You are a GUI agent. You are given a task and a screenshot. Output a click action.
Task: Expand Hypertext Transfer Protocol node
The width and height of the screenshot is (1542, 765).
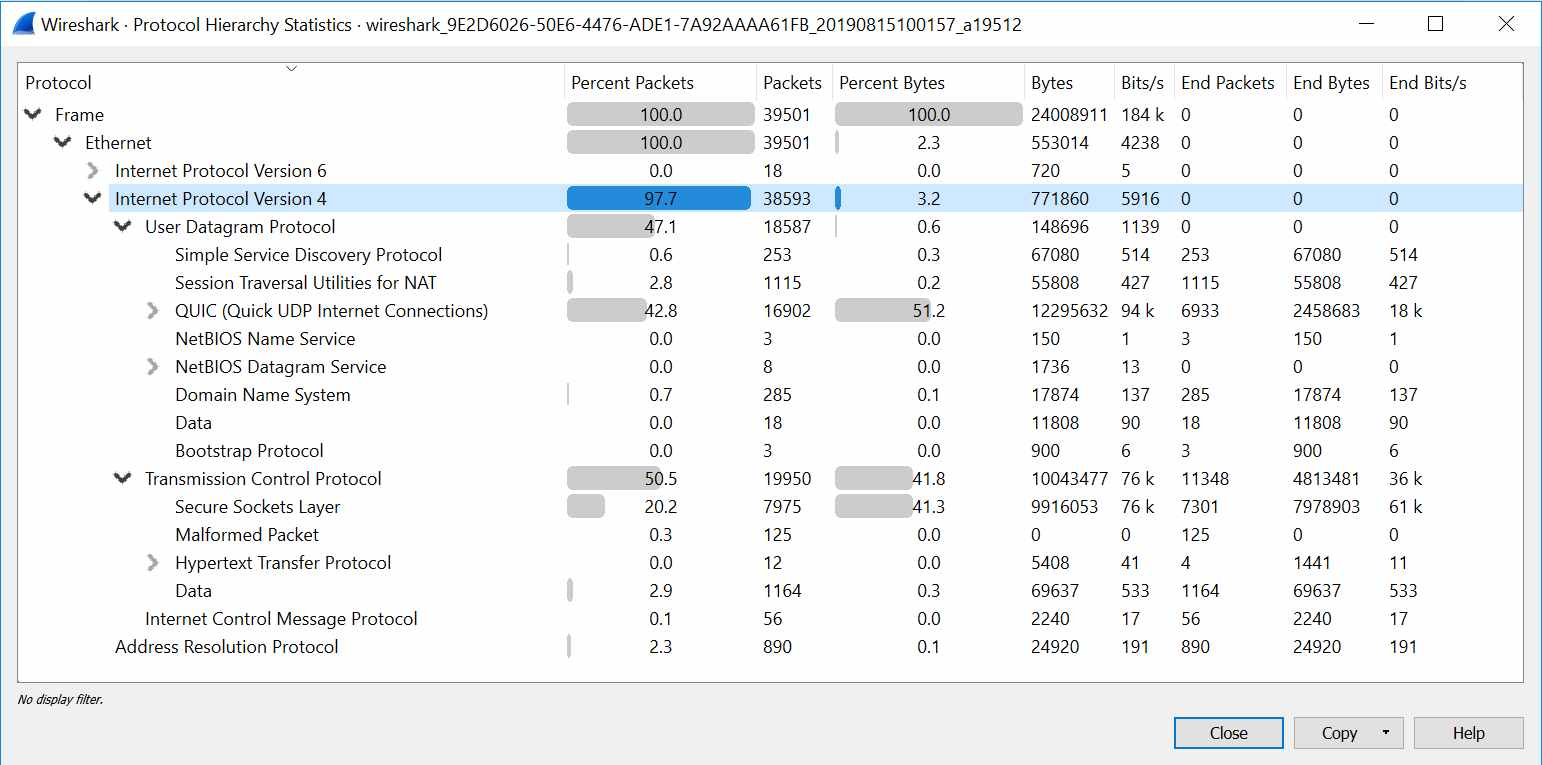[153, 563]
